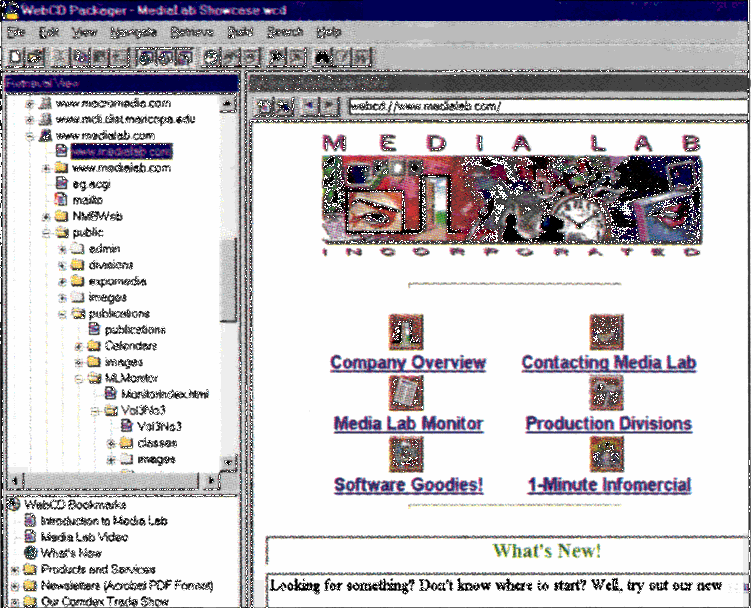The width and height of the screenshot is (751, 608).
Task: Expand the NMBWeb folder
Action: (x=46, y=217)
